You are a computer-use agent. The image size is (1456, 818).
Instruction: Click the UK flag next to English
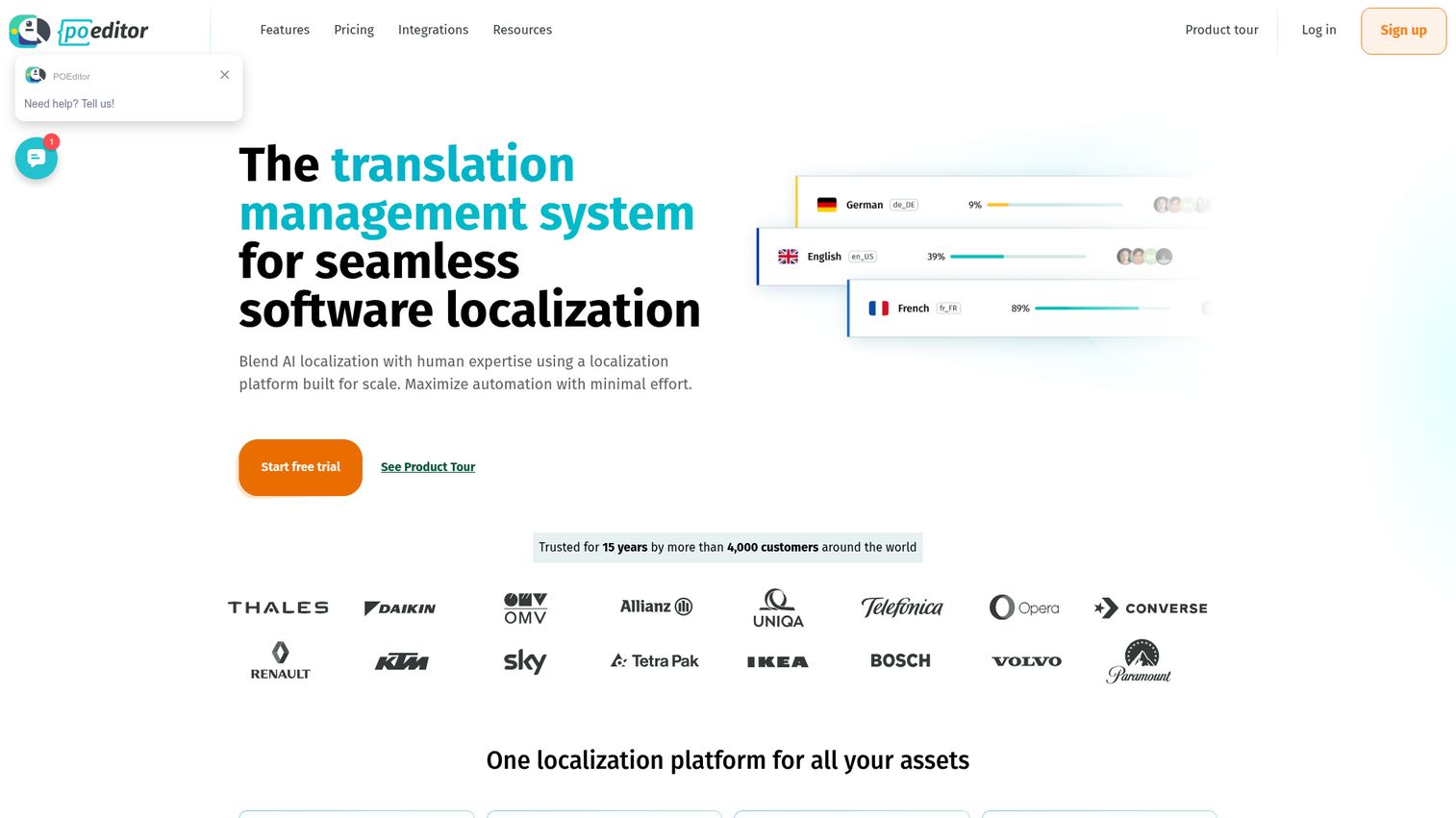pyautogui.click(x=788, y=257)
